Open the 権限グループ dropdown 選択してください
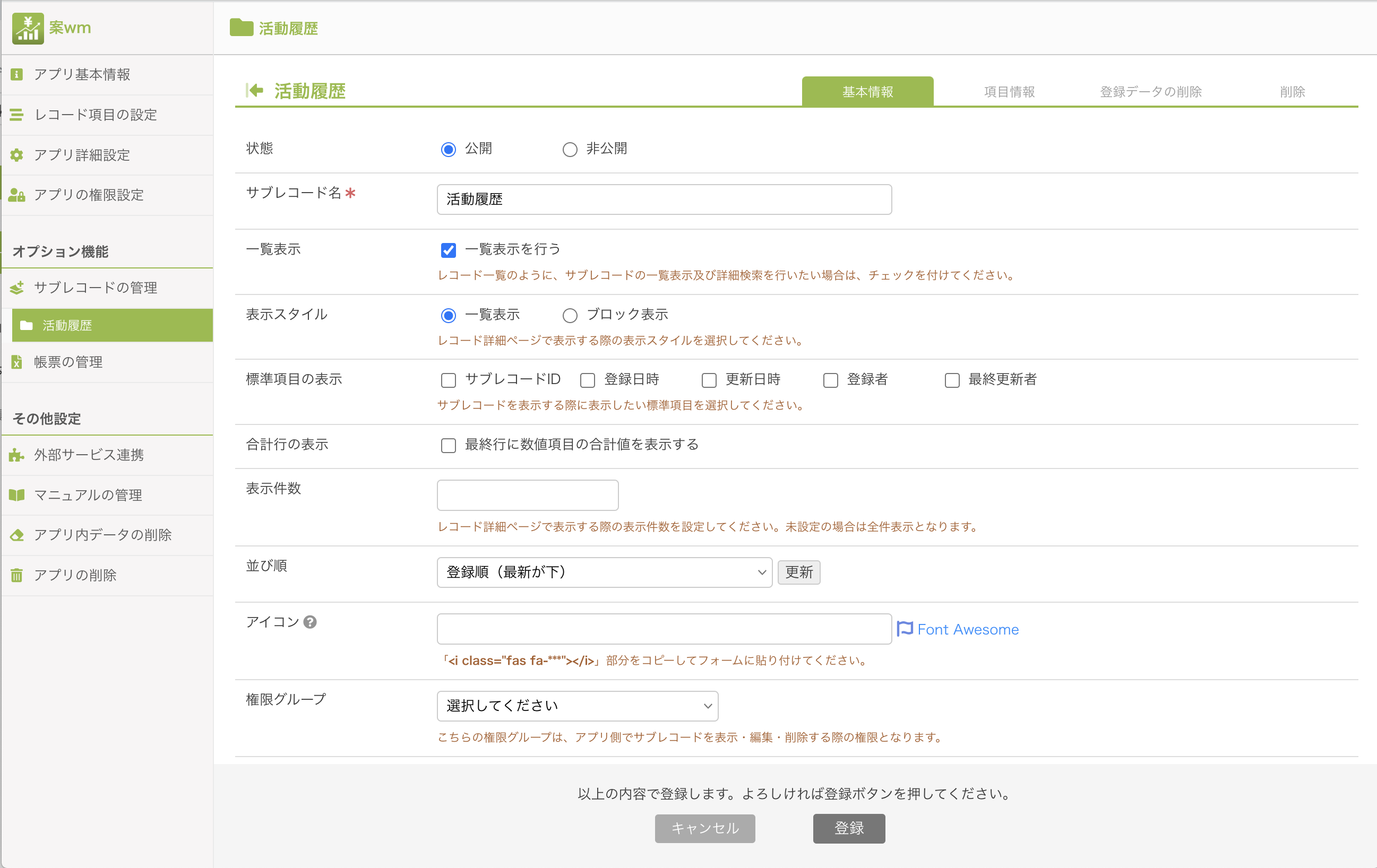The width and height of the screenshot is (1377, 868). 578,706
